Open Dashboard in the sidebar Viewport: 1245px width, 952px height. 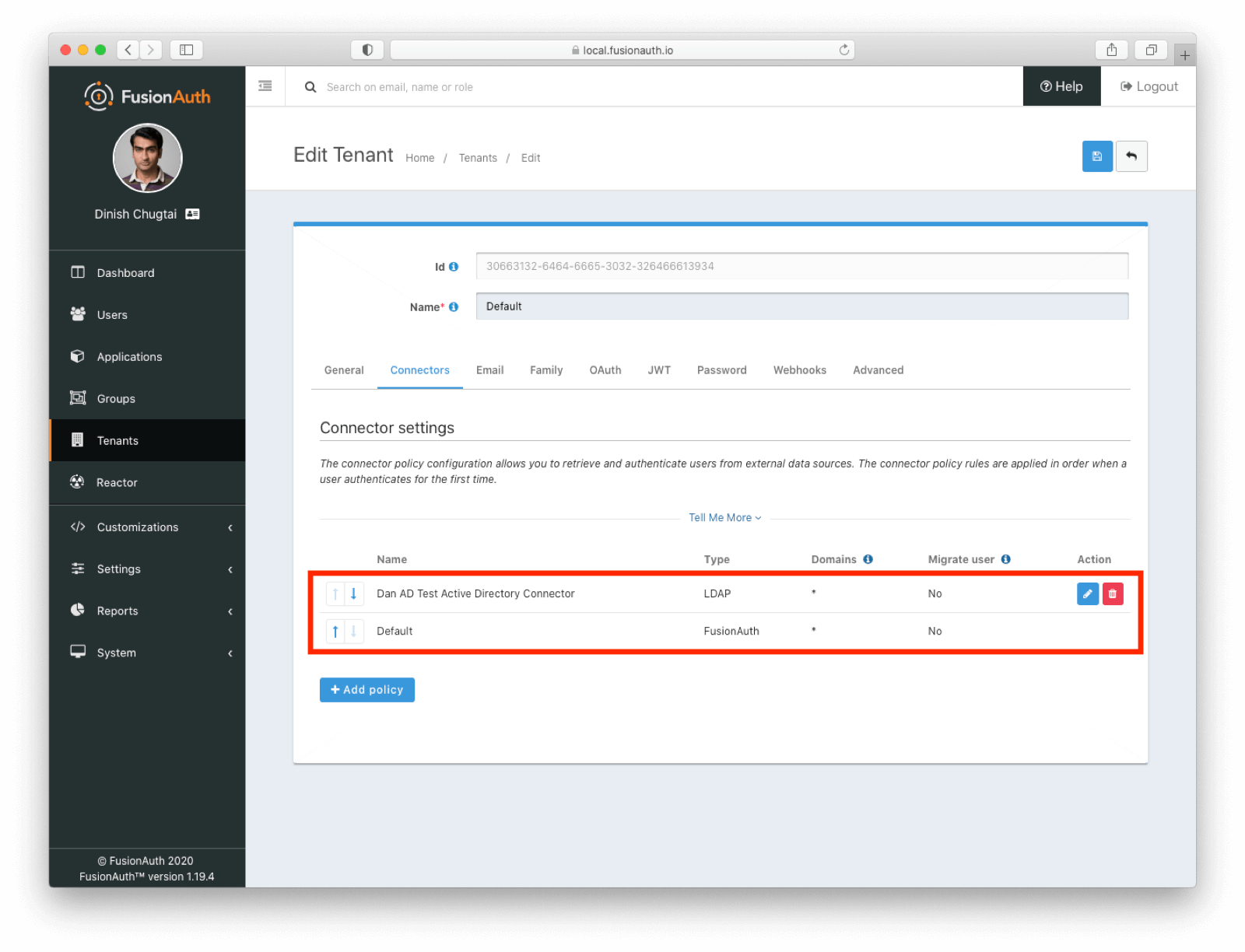coord(147,273)
